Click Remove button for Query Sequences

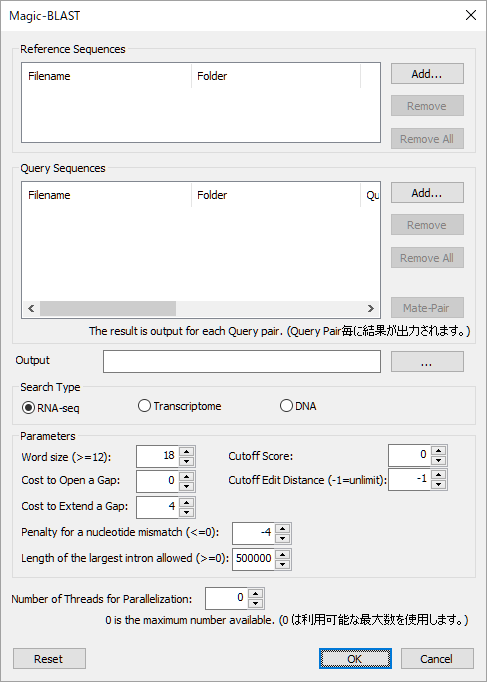point(427,225)
